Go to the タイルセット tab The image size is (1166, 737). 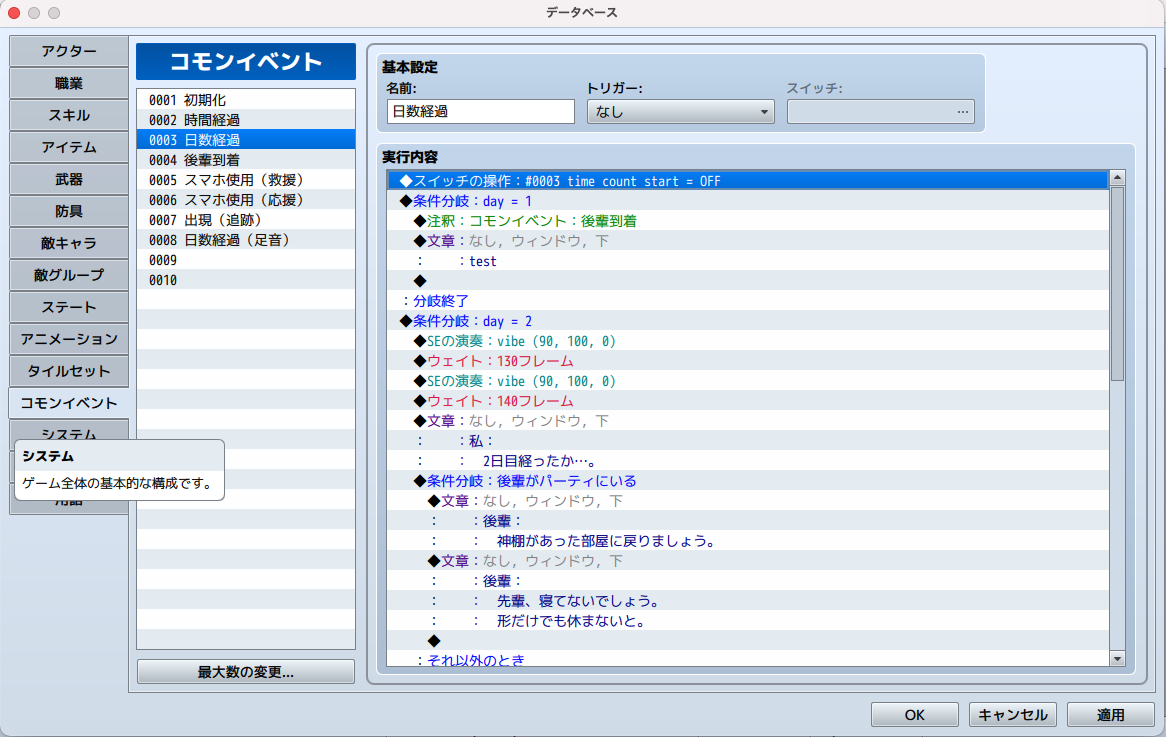pyautogui.click(x=69, y=371)
